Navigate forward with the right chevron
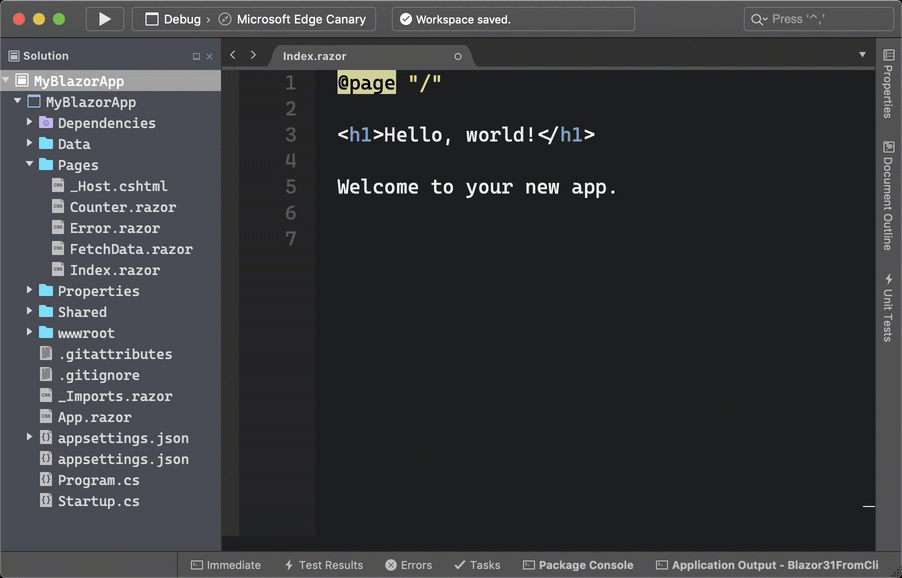 coord(253,55)
